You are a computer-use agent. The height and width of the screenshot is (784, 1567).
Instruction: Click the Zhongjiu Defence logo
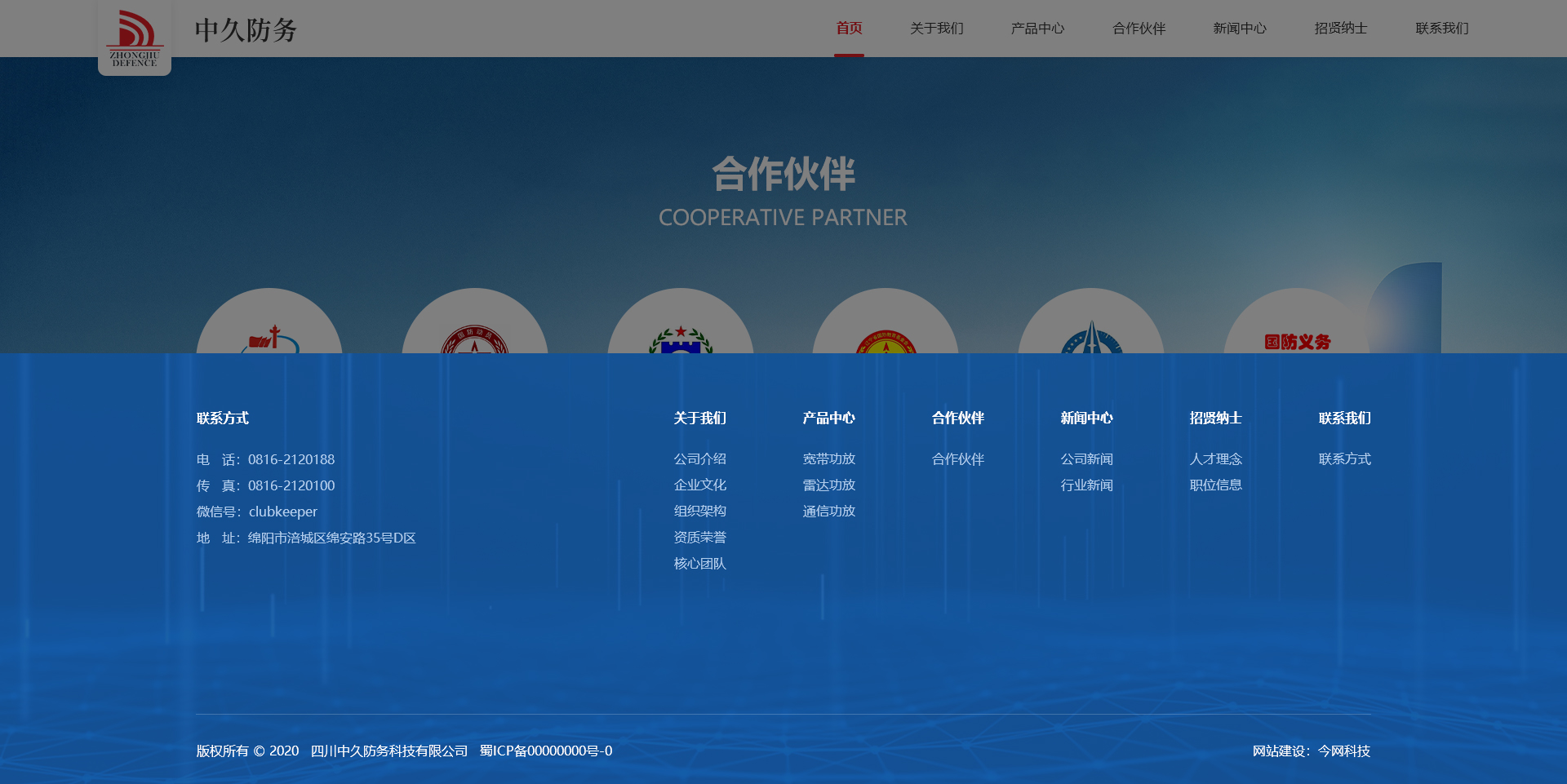click(x=135, y=38)
